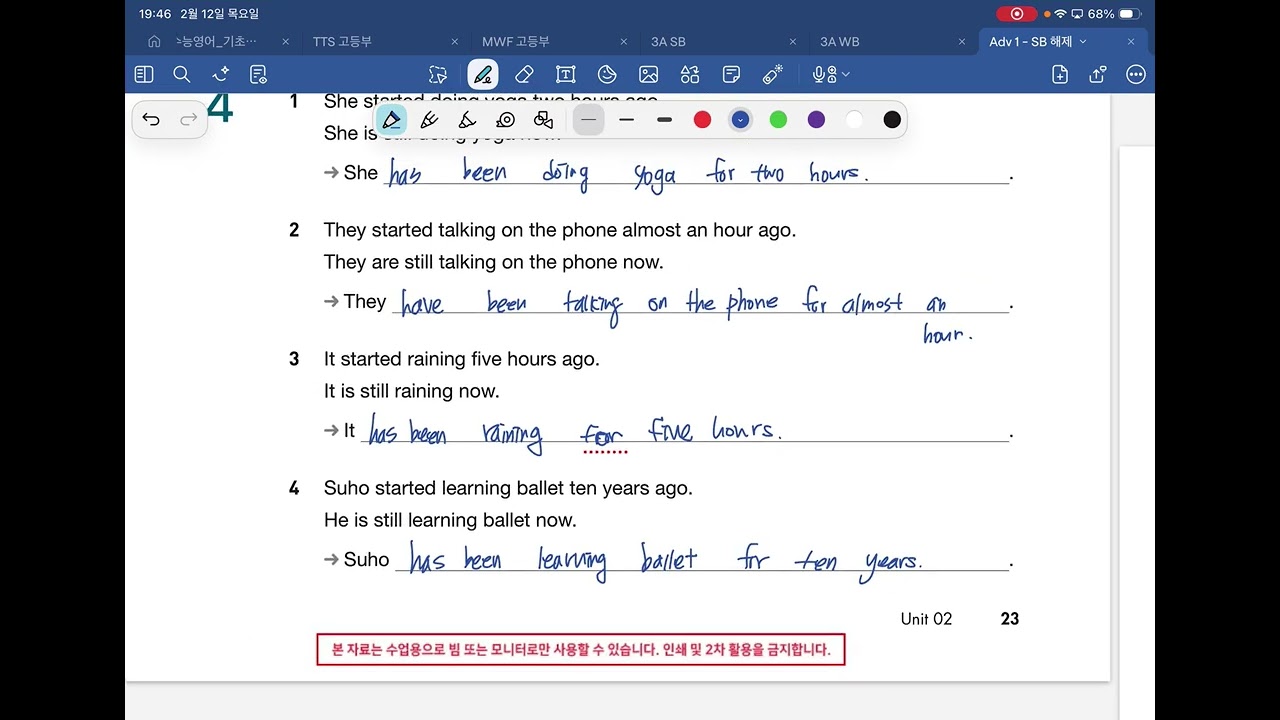Pick the red pen color
This screenshot has width=1280, height=720.
coord(703,120)
